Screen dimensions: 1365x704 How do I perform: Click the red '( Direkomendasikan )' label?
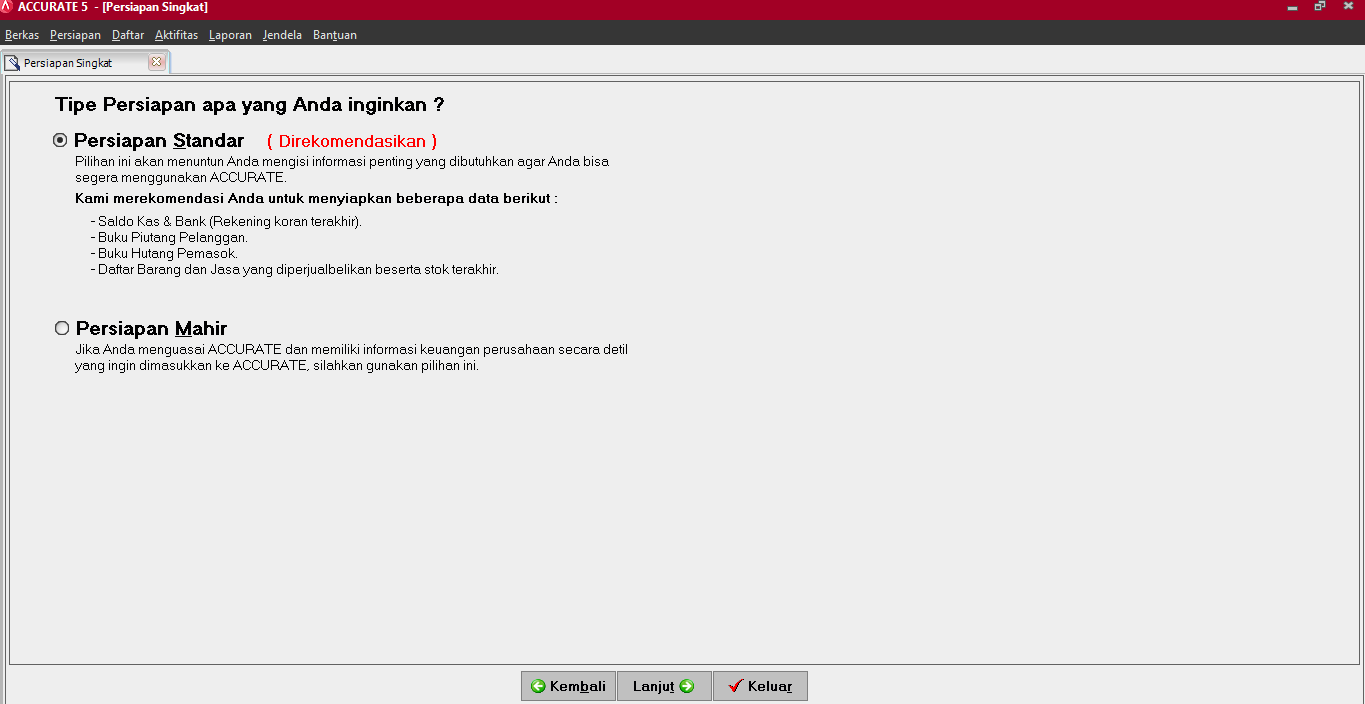click(352, 141)
